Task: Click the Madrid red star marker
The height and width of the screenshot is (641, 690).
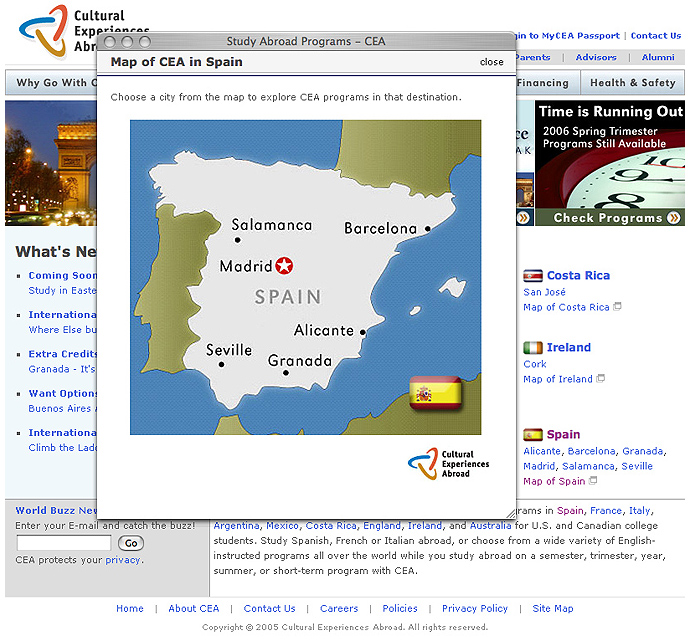Action: [x=285, y=266]
